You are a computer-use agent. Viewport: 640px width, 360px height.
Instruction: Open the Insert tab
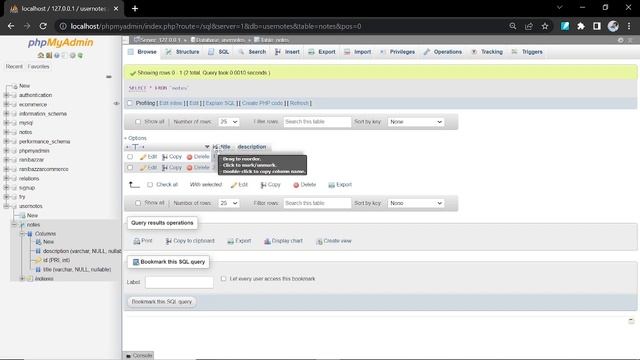click(287, 52)
